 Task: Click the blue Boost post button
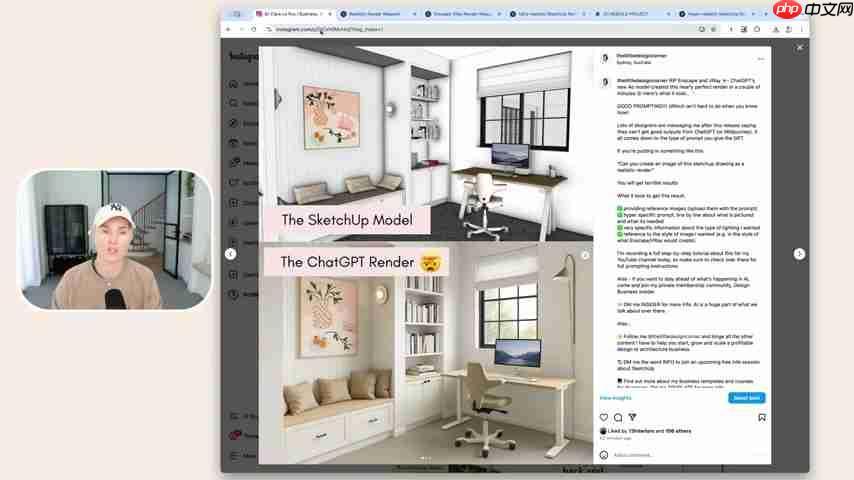(746, 398)
